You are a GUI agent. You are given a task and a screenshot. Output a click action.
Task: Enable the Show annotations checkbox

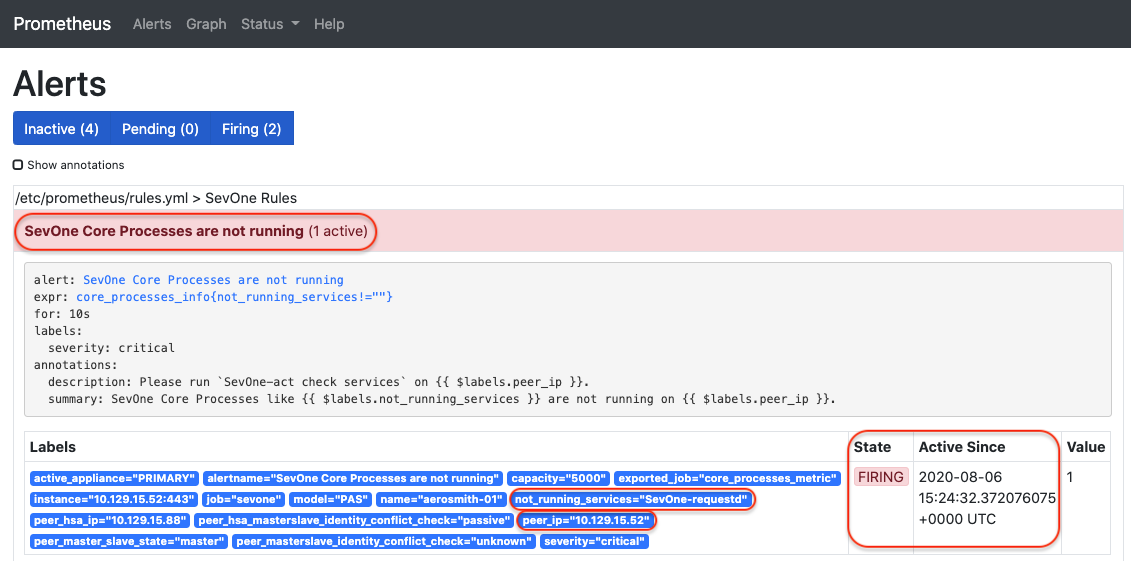(18, 165)
